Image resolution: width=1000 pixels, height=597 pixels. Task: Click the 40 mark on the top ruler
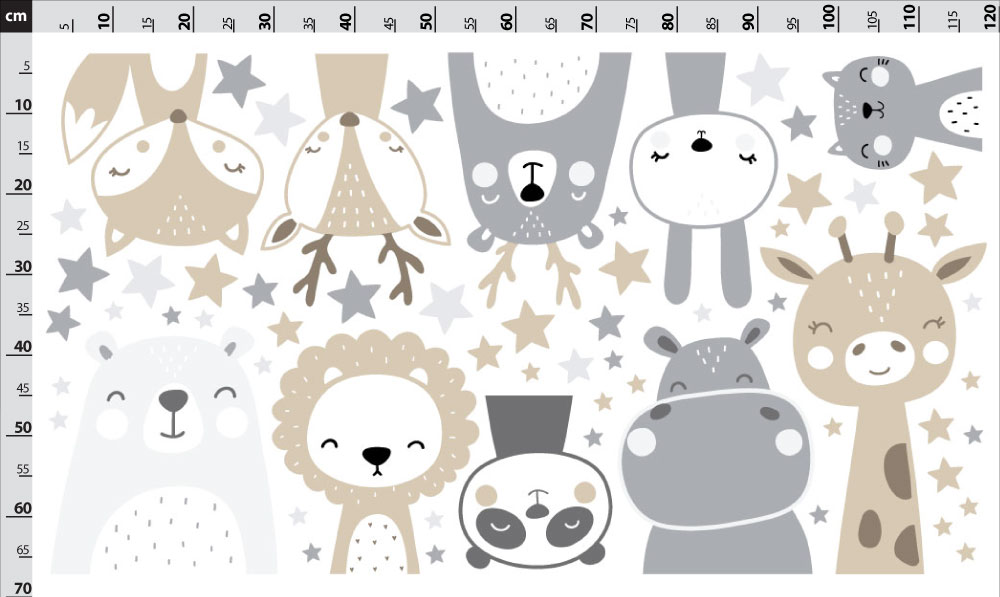(x=346, y=20)
